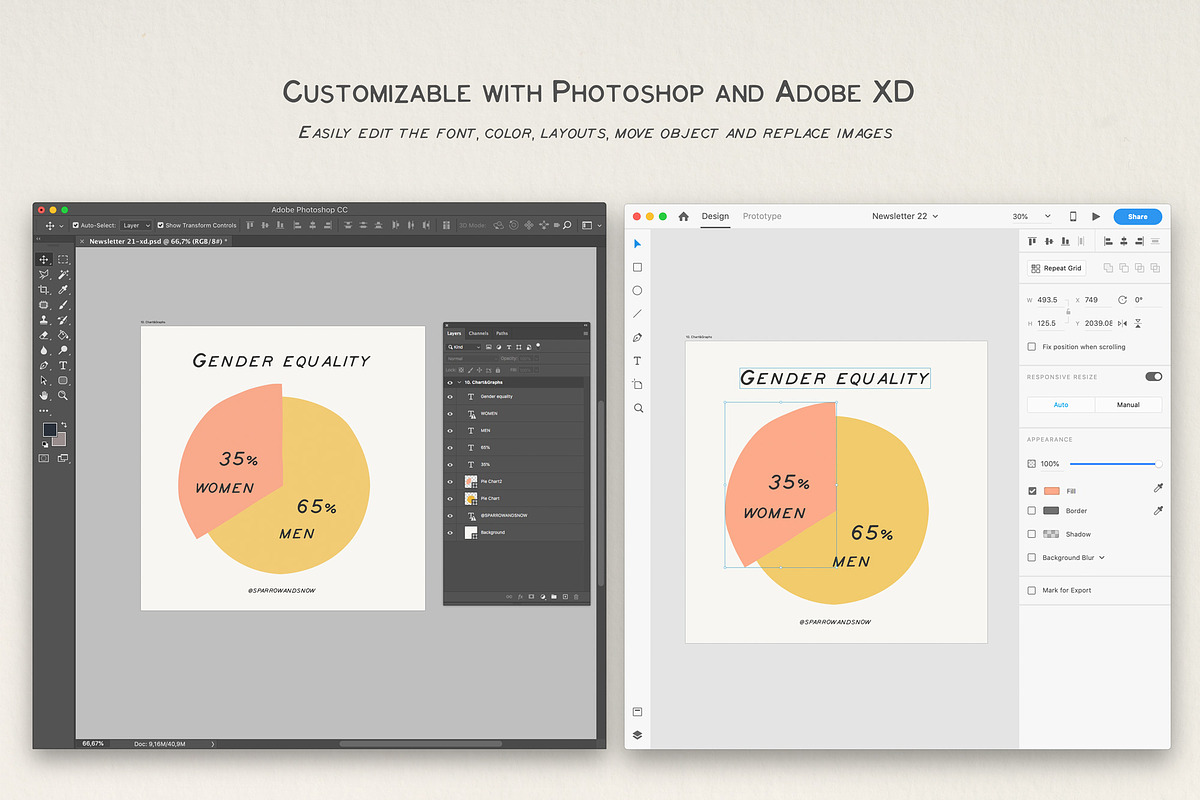Image resolution: width=1200 pixels, height=800 pixels.
Task: Collapse the 10. Chart&Graphs layer group
Action: 459,382
